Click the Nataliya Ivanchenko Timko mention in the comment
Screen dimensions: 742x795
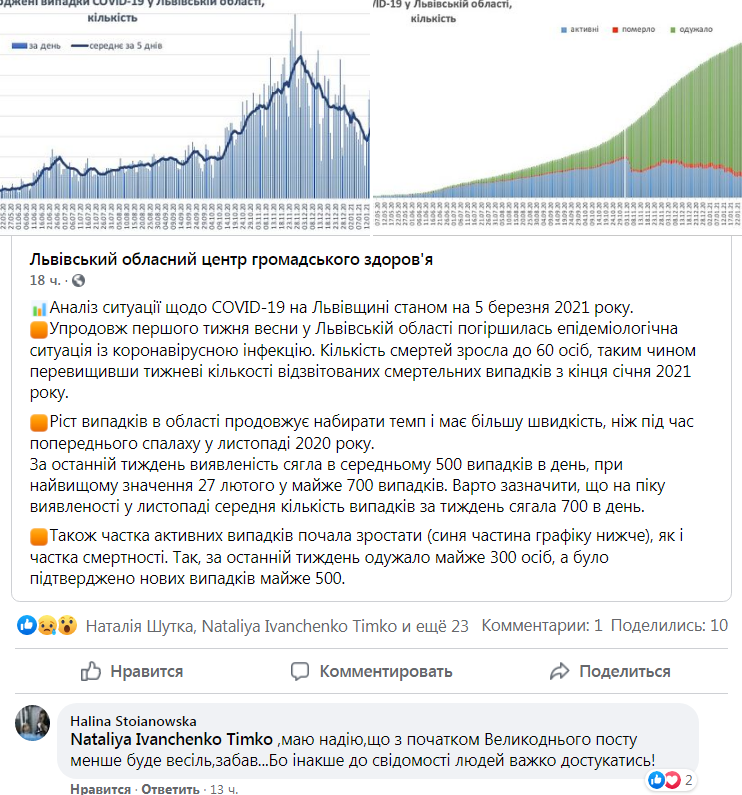(172, 740)
